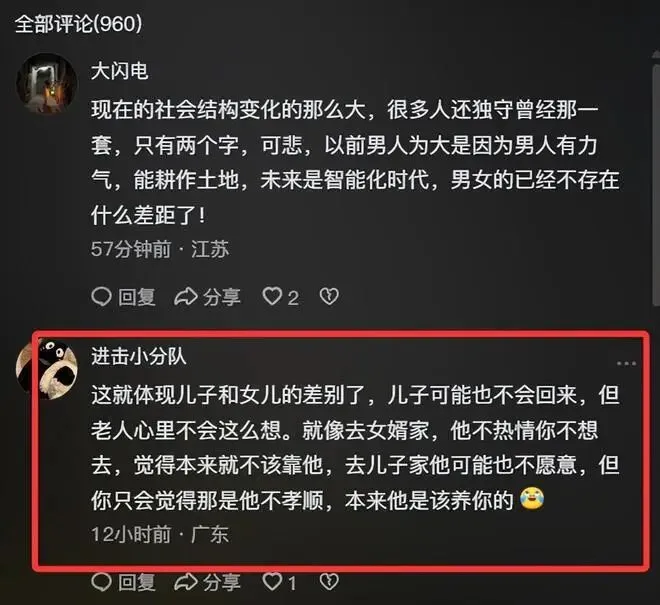Click share arrow icon under 大闪电's comment

(x=186, y=297)
